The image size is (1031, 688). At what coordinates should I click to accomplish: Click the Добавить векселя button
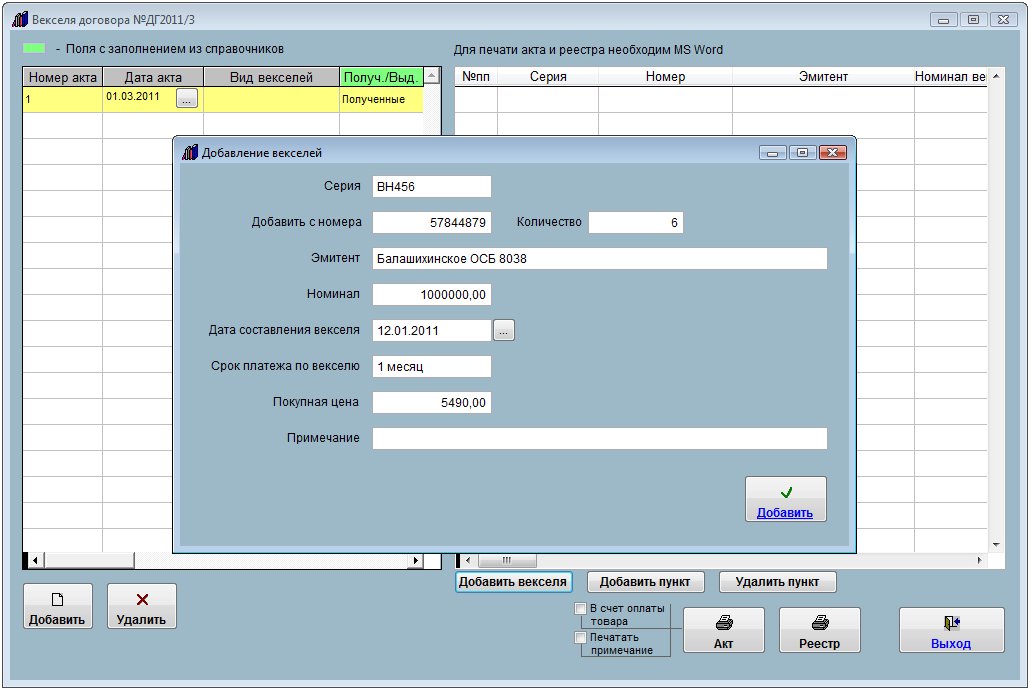[x=513, y=581]
